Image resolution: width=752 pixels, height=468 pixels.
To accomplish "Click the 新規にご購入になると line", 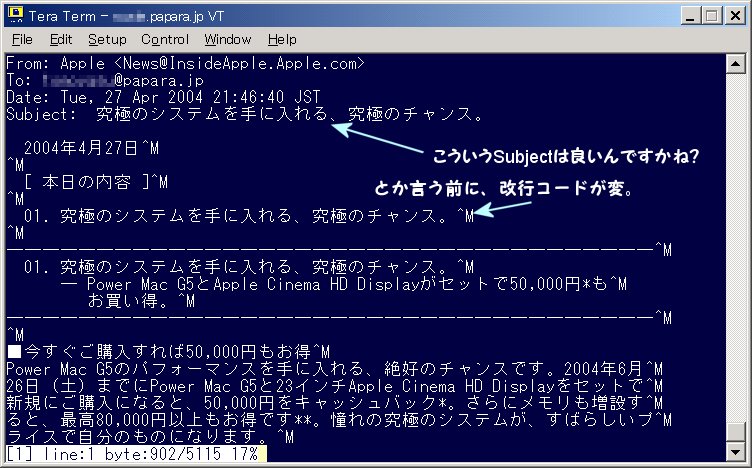I will [x=335, y=402].
